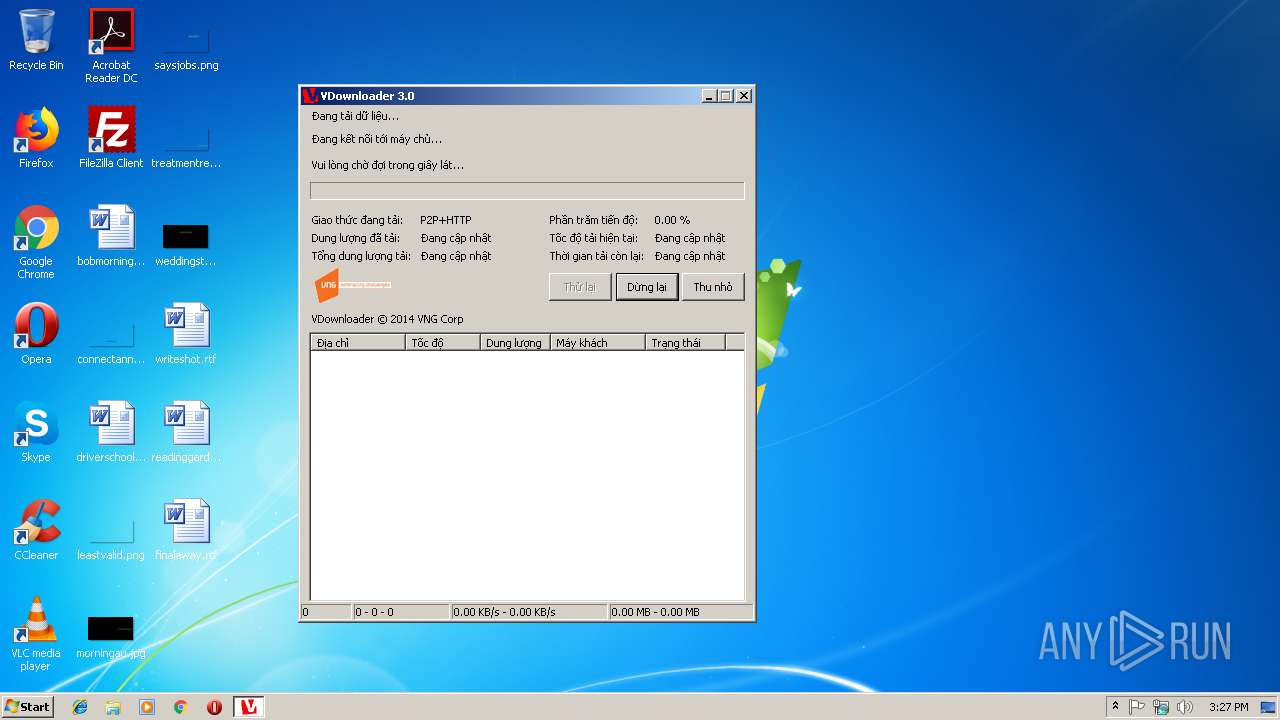Open the Action Center flag icon
Viewport: 1280px width, 720px height.
1137,707
